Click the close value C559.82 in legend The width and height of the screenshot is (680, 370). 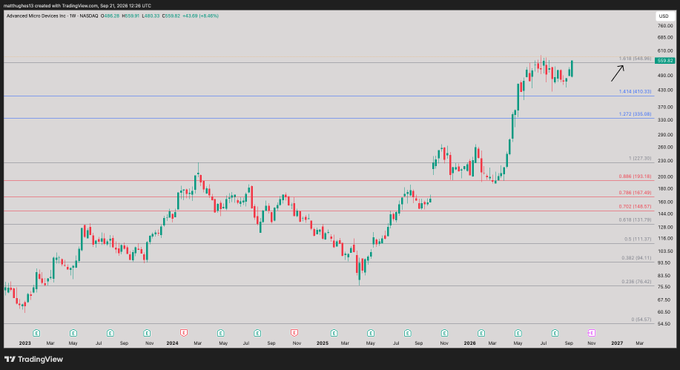pyautogui.click(x=171, y=16)
